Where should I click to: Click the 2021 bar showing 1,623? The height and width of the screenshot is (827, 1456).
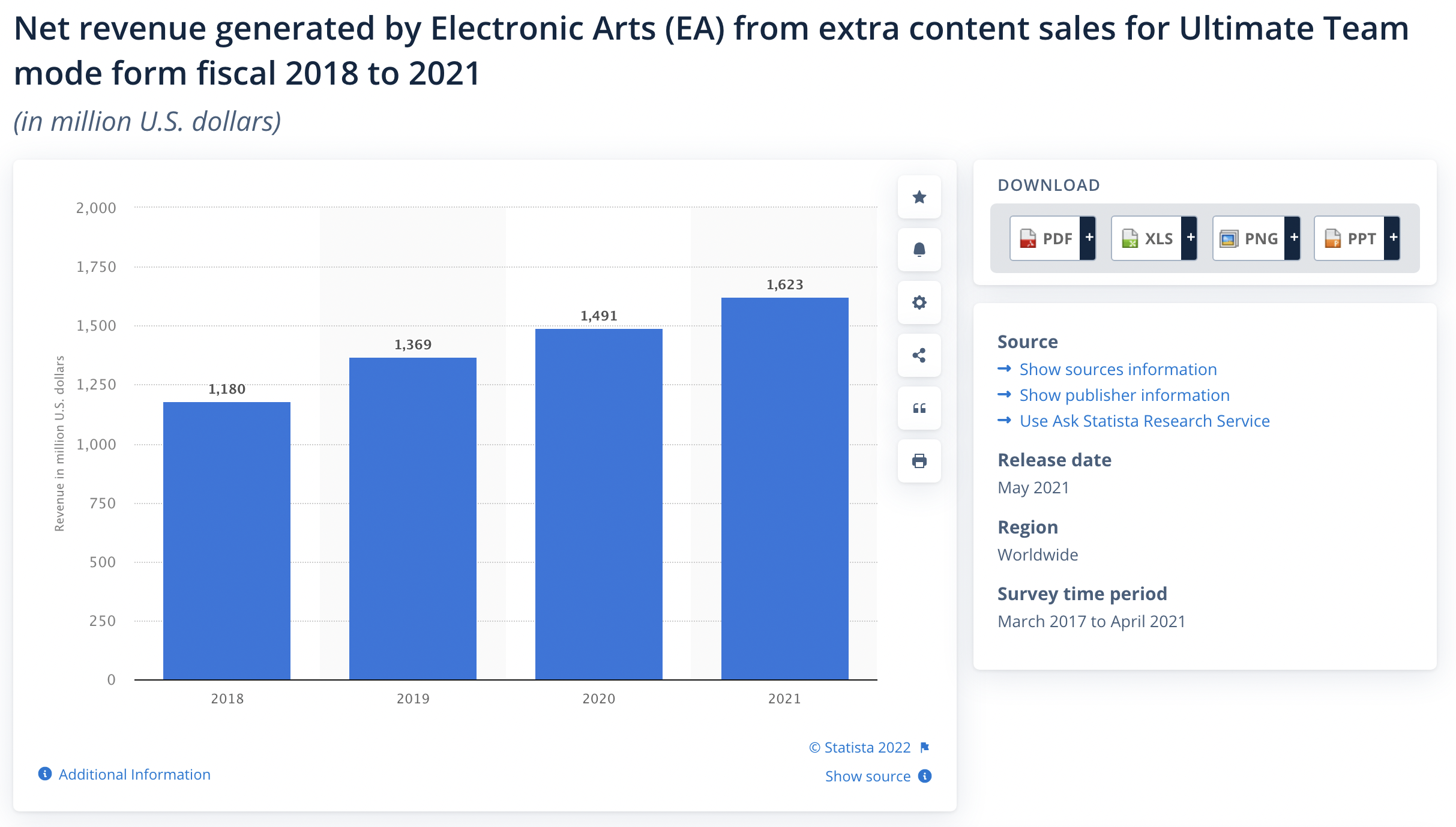coord(784,489)
